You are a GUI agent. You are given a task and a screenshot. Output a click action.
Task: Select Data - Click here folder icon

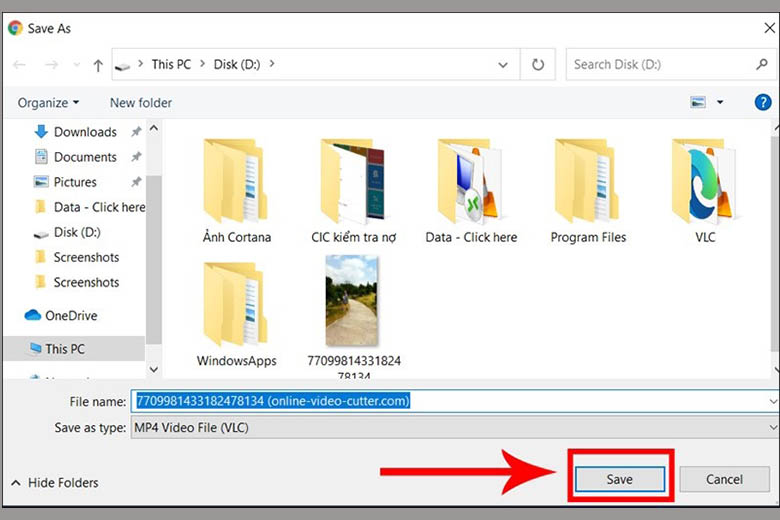pos(470,180)
